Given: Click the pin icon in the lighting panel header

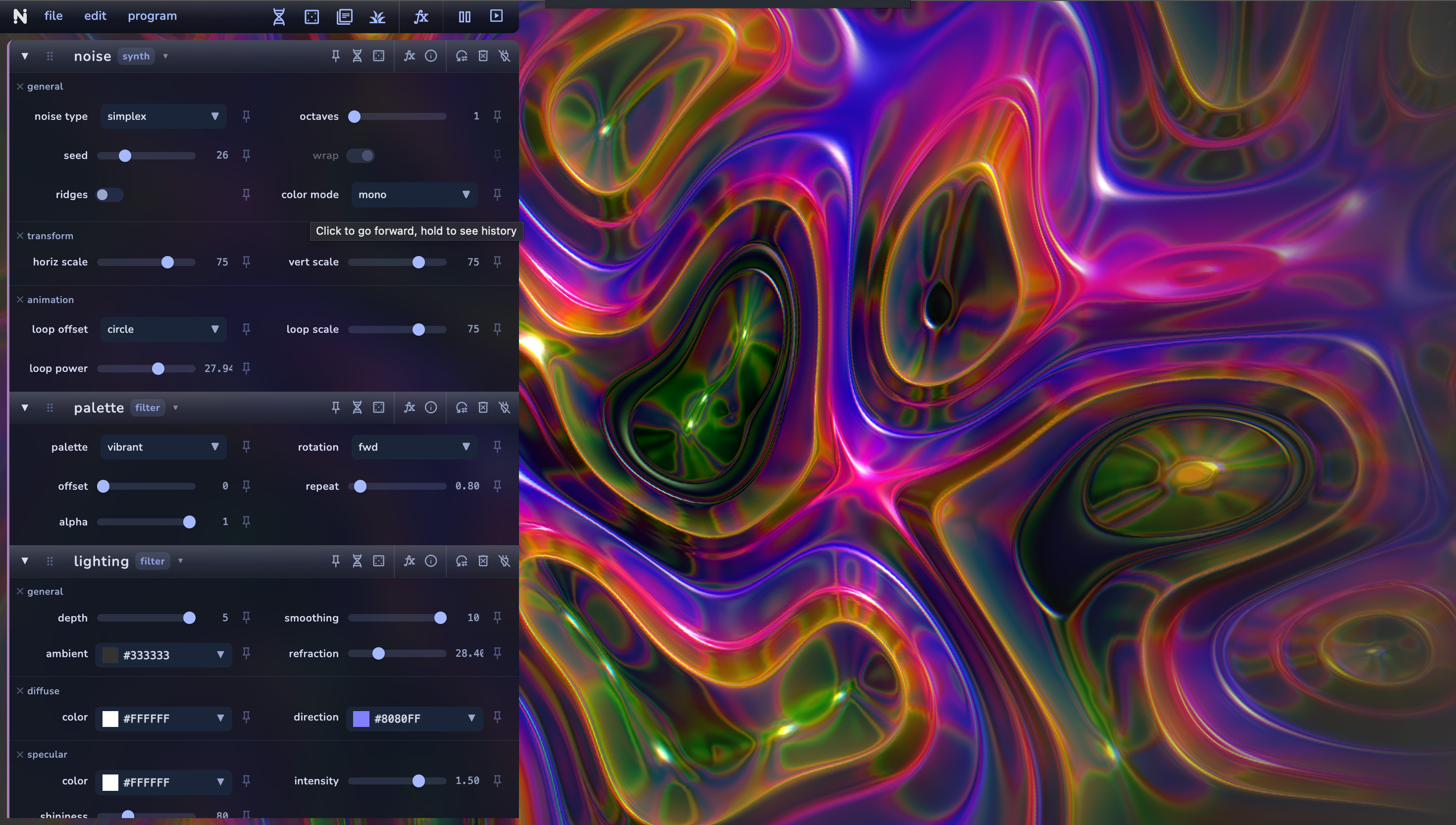Looking at the screenshot, I should click(335, 561).
